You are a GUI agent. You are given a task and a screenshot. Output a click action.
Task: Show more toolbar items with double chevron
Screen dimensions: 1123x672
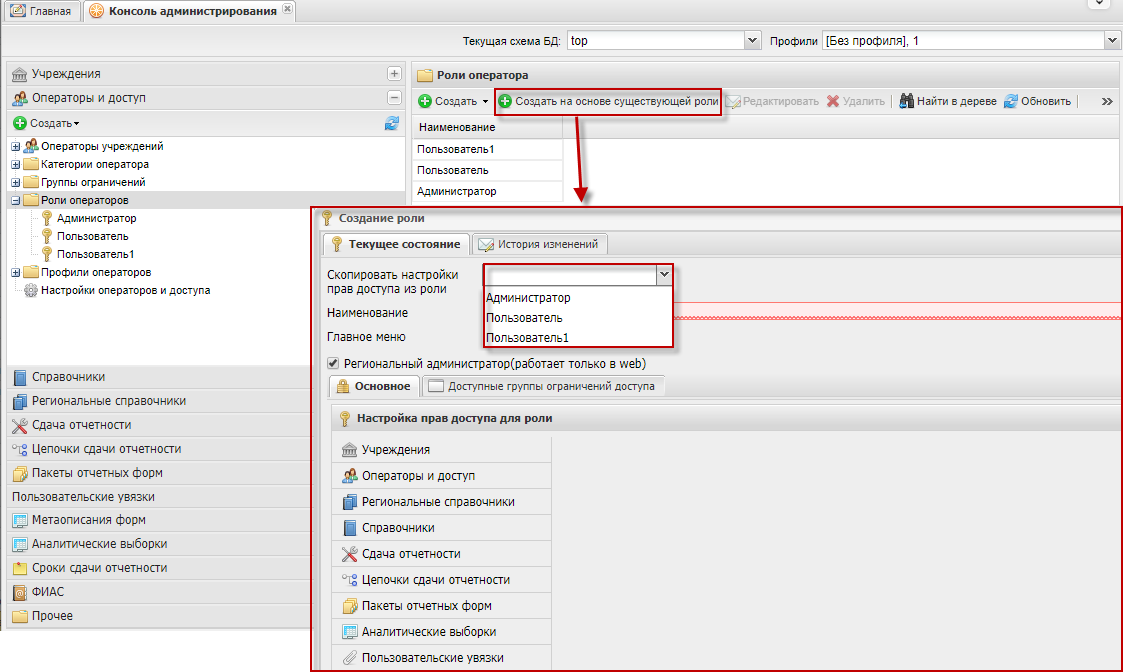tap(1107, 101)
